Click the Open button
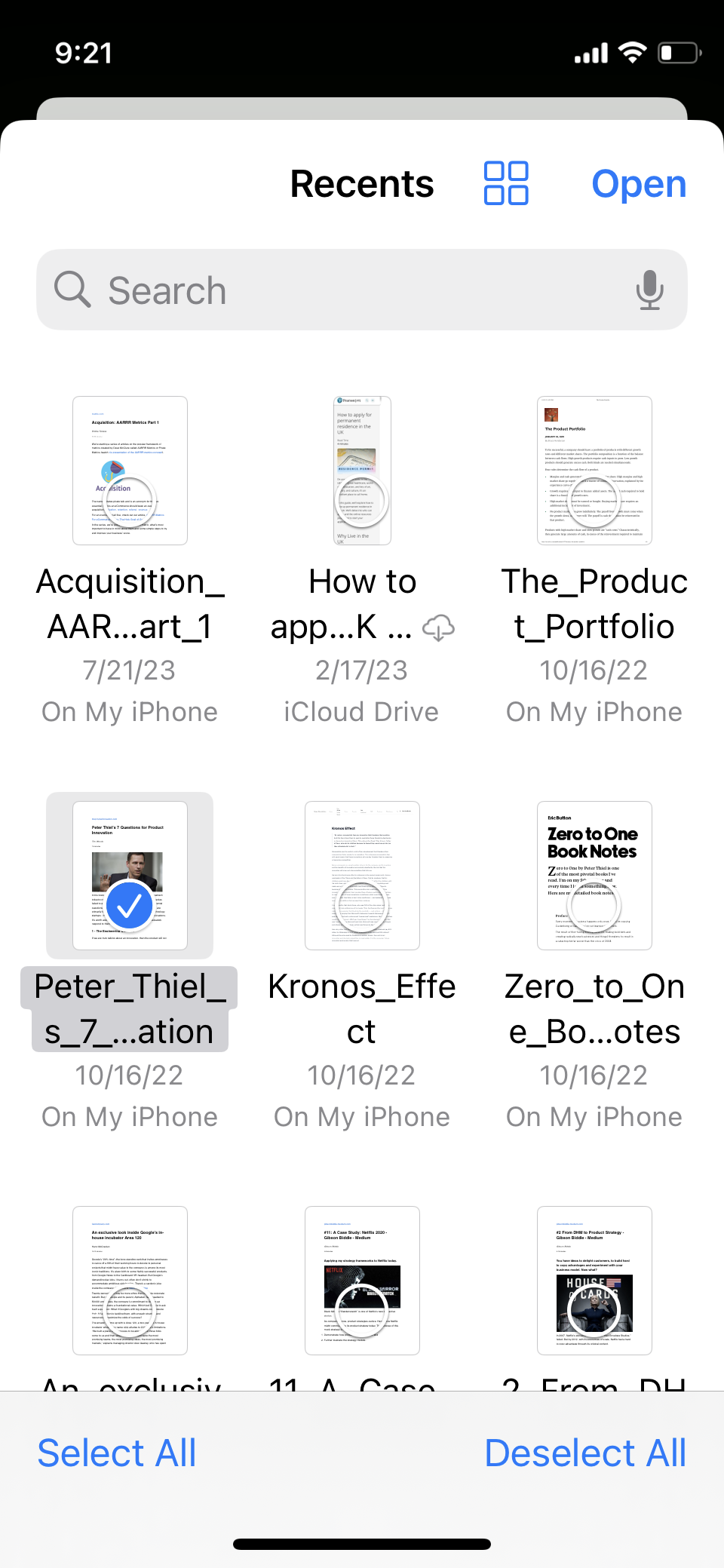The height and width of the screenshot is (1568, 724). coord(639,184)
